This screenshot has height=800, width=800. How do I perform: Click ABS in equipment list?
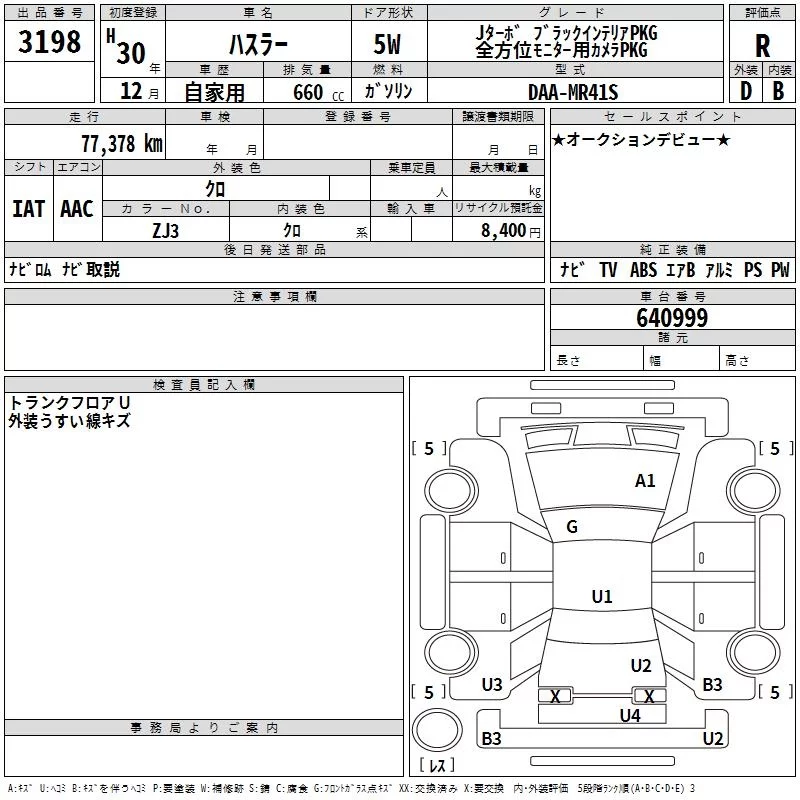click(643, 269)
